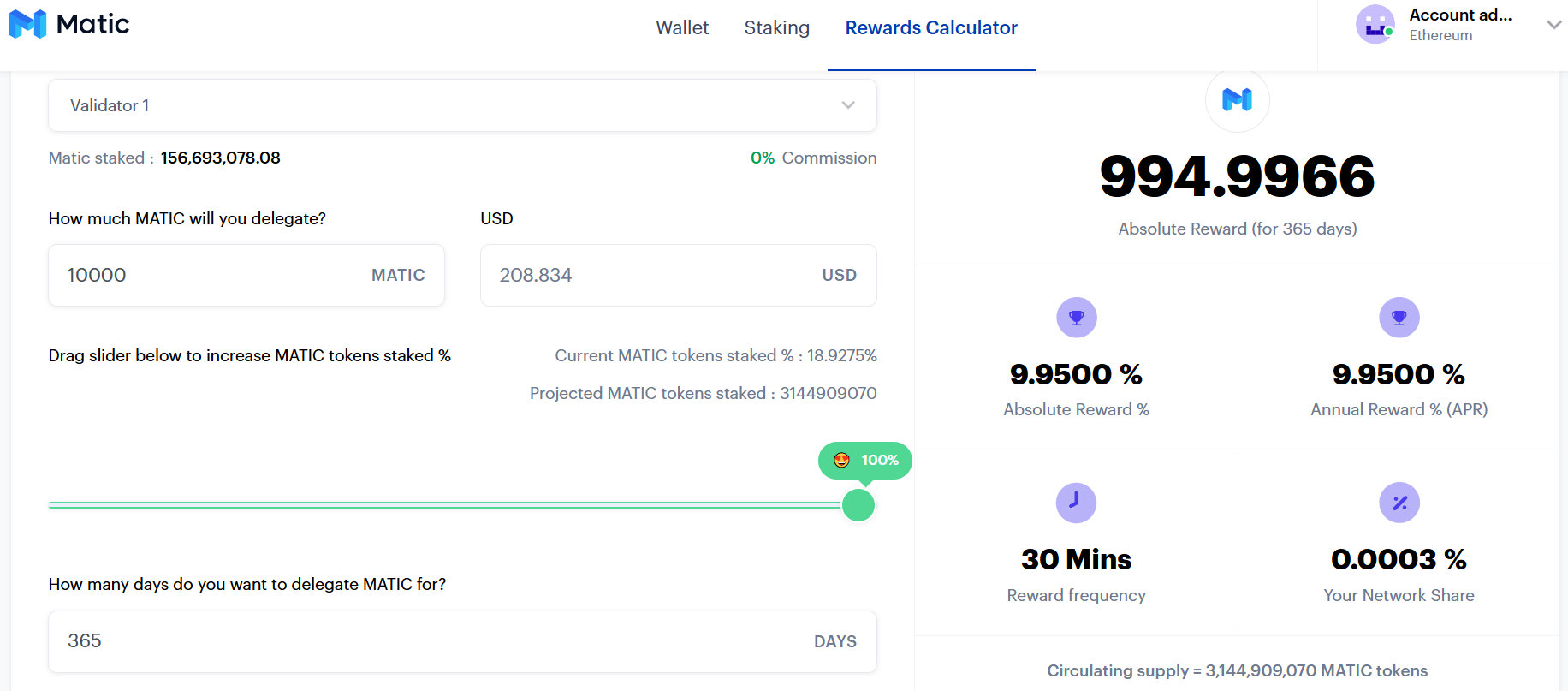The width and height of the screenshot is (1568, 691).
Task: Click the delegation days input field
Action: (x=428, y=641)
